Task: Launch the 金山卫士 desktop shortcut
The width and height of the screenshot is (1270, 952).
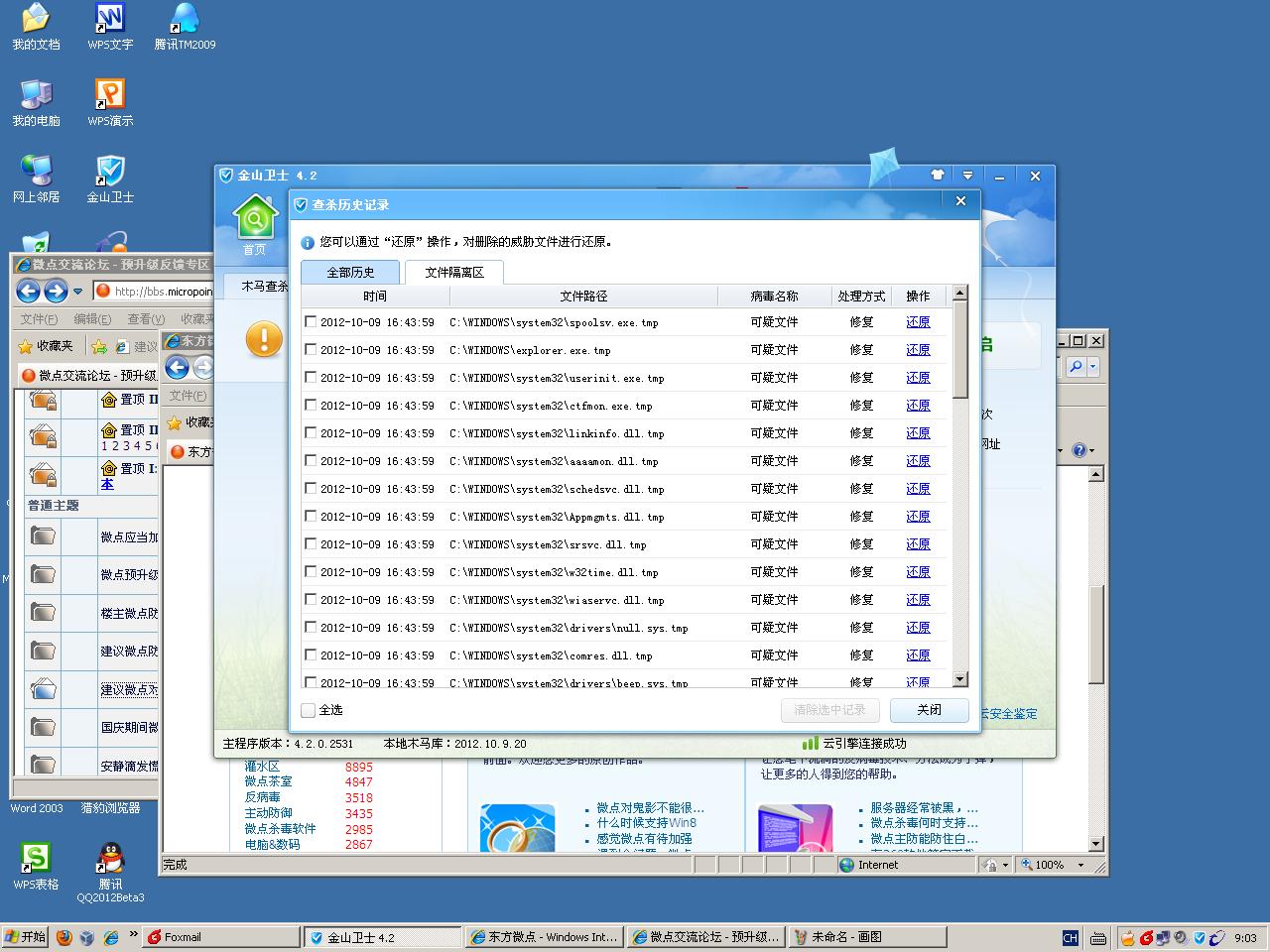Action: (110, 179)
